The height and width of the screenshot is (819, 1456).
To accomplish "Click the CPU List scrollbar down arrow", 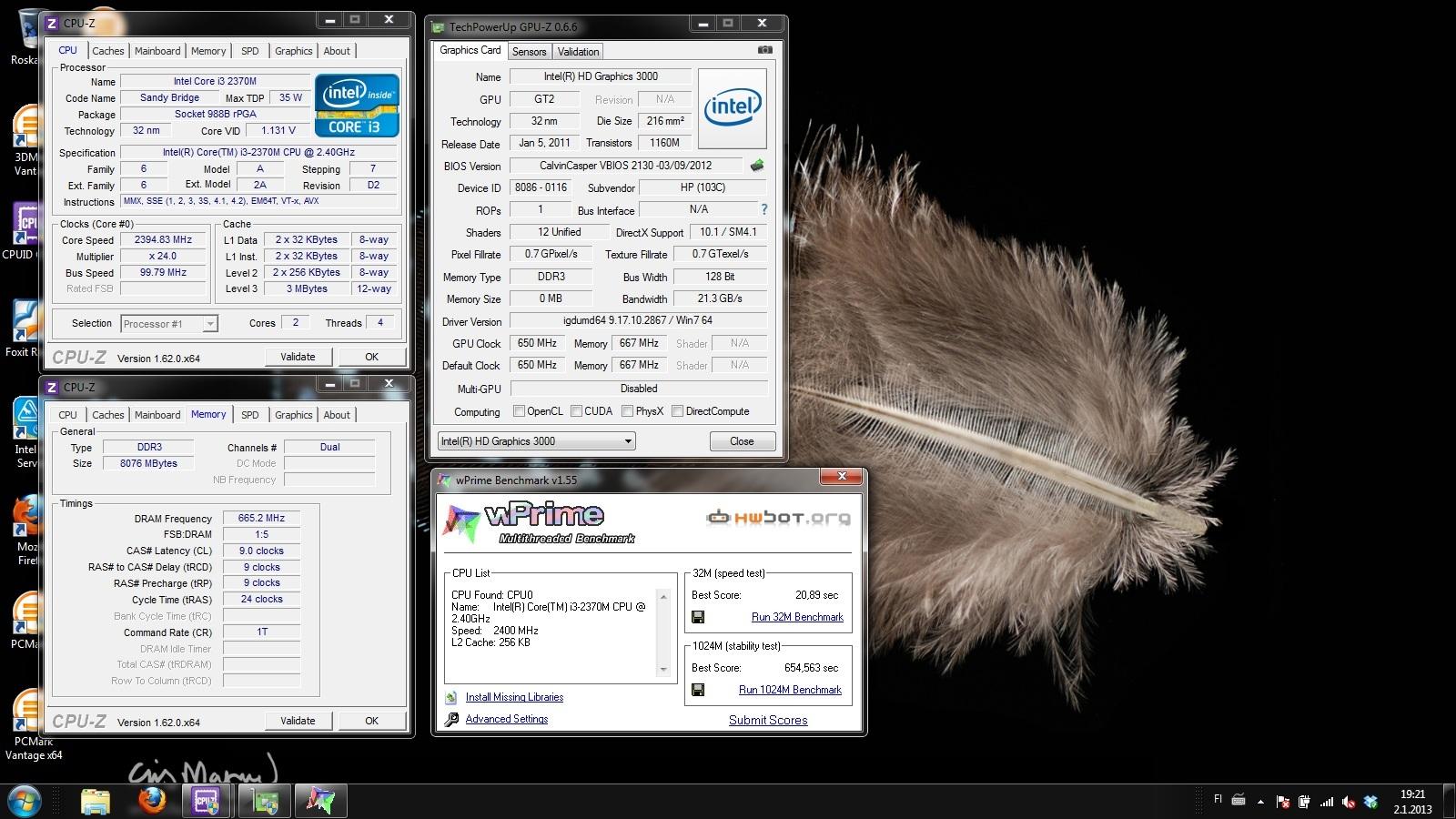I will [662, 670].
